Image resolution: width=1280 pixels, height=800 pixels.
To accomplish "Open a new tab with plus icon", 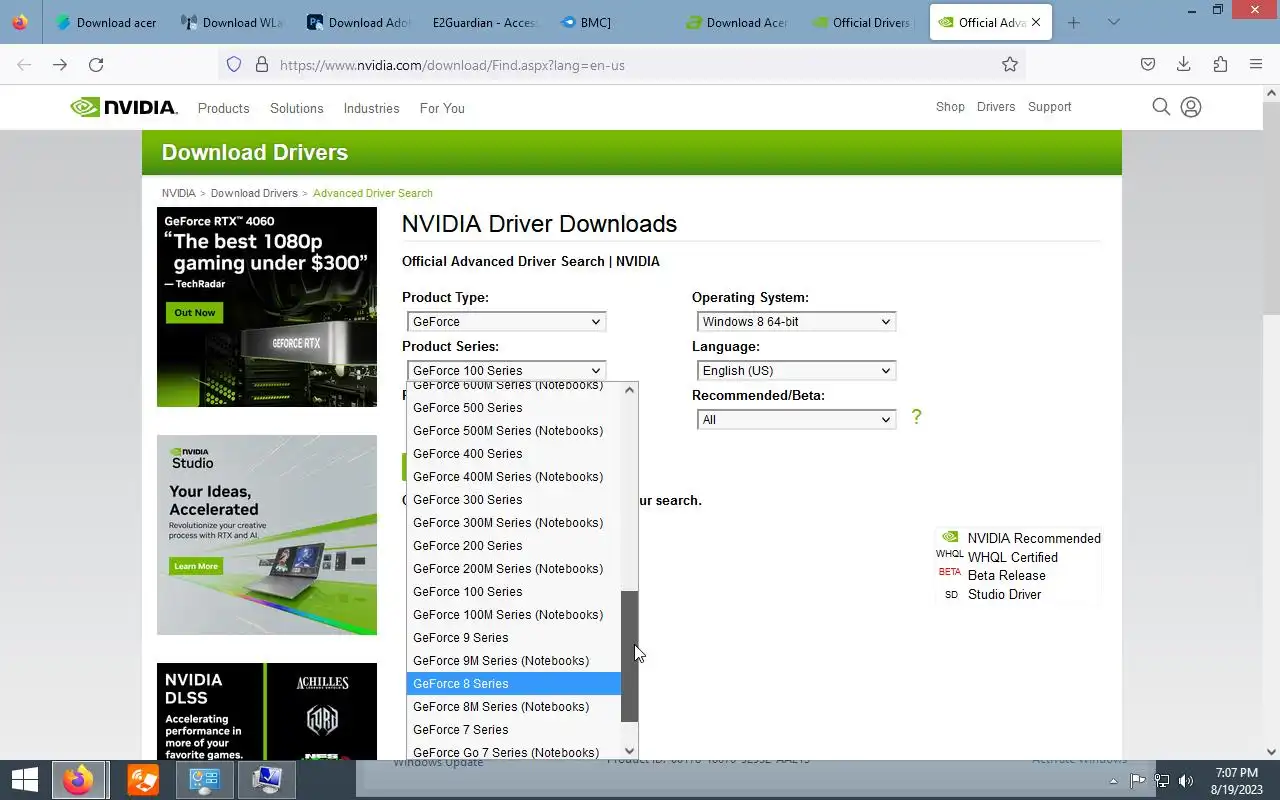I will point(1074,22).
